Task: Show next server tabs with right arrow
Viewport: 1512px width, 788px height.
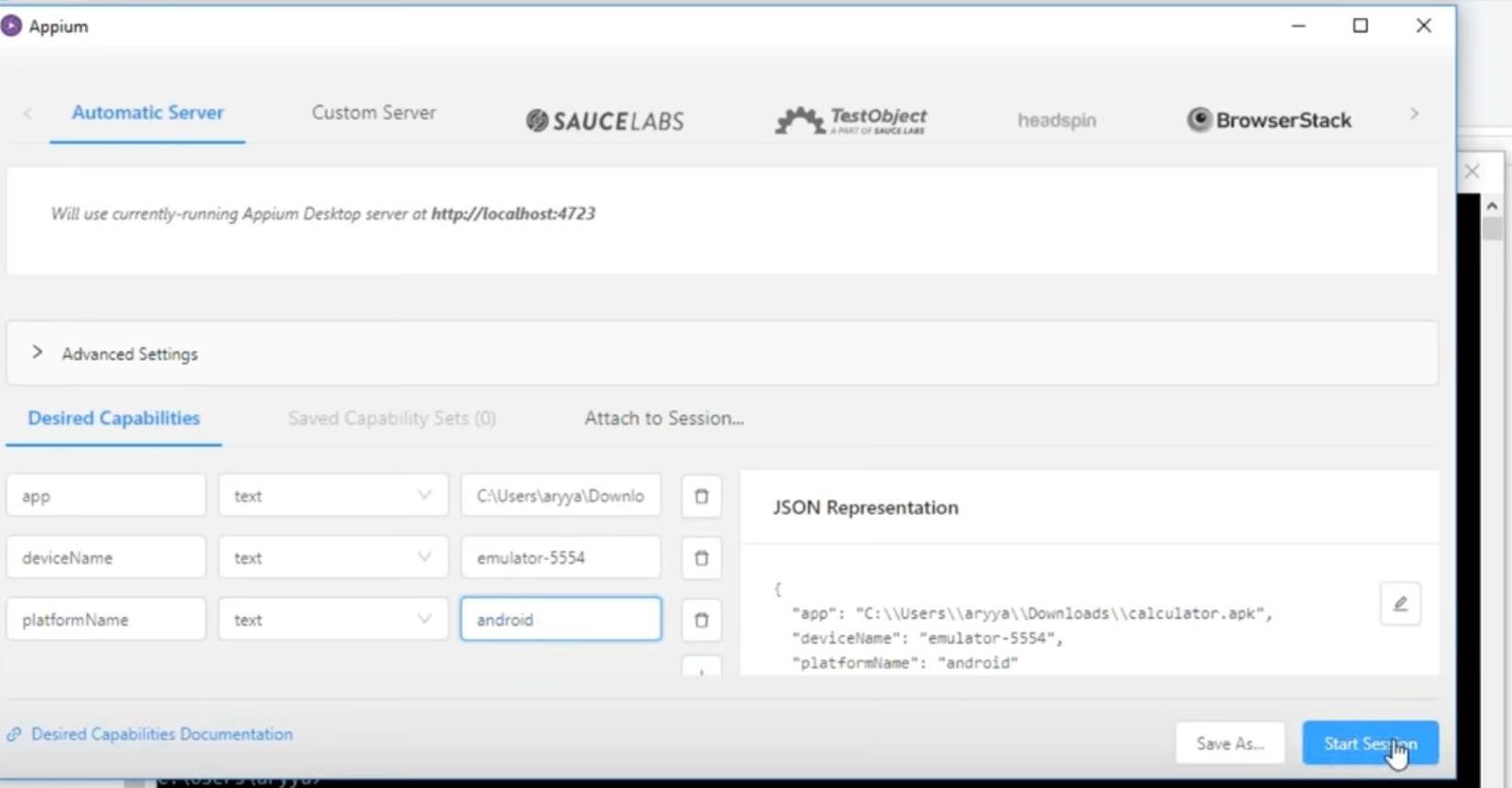Action: 1414,113
